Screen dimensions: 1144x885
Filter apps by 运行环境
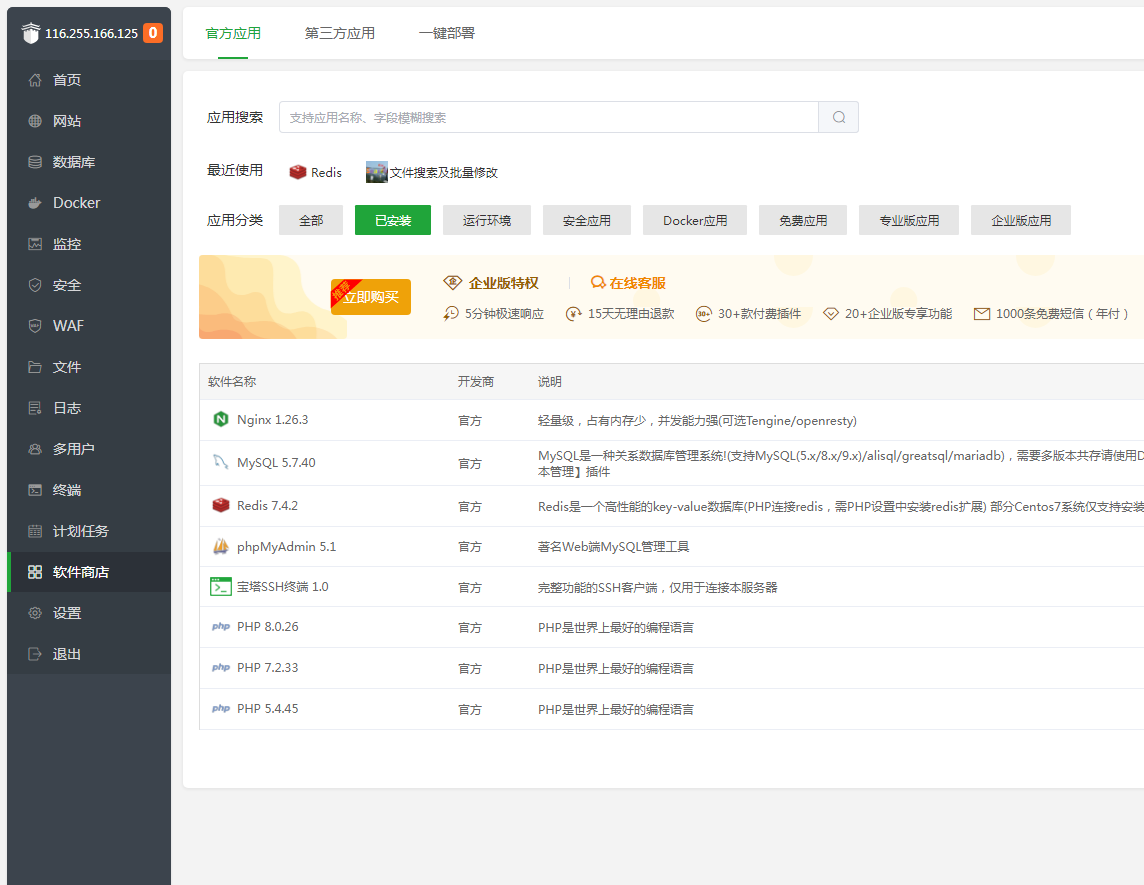(x=487, y=220)
